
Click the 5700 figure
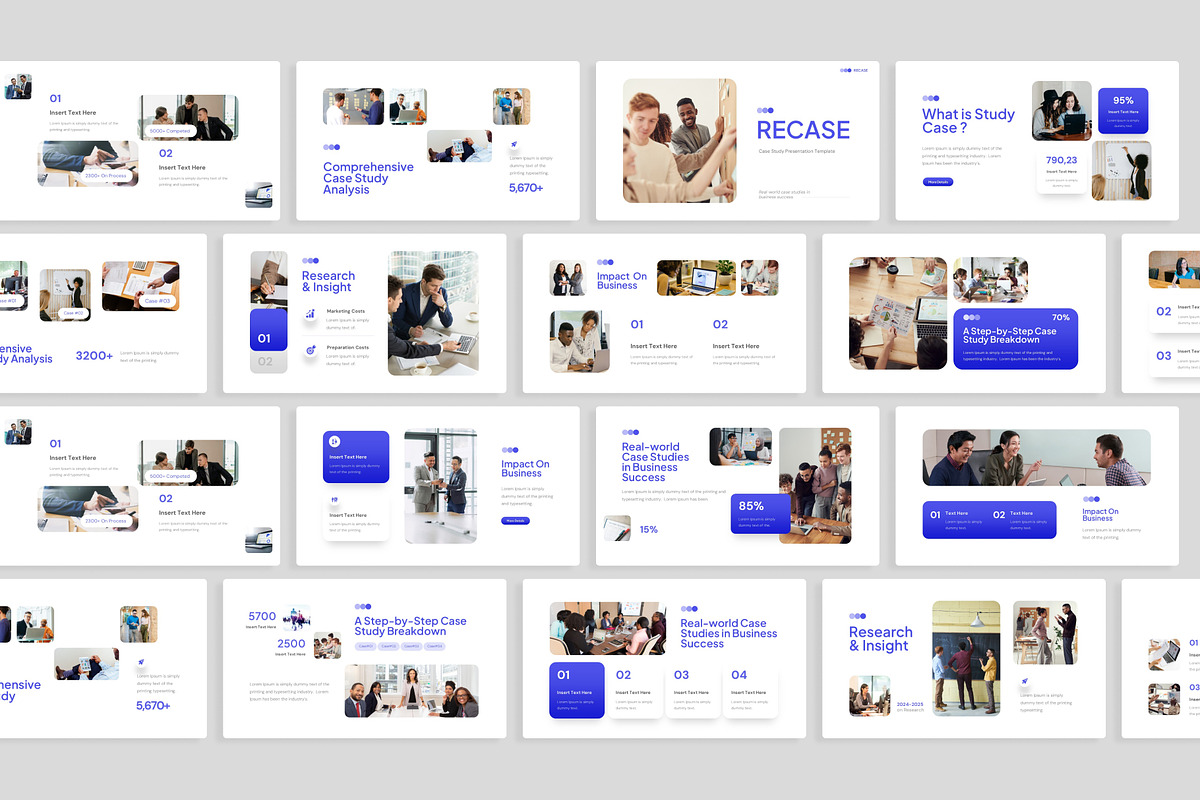click(262, 616)
